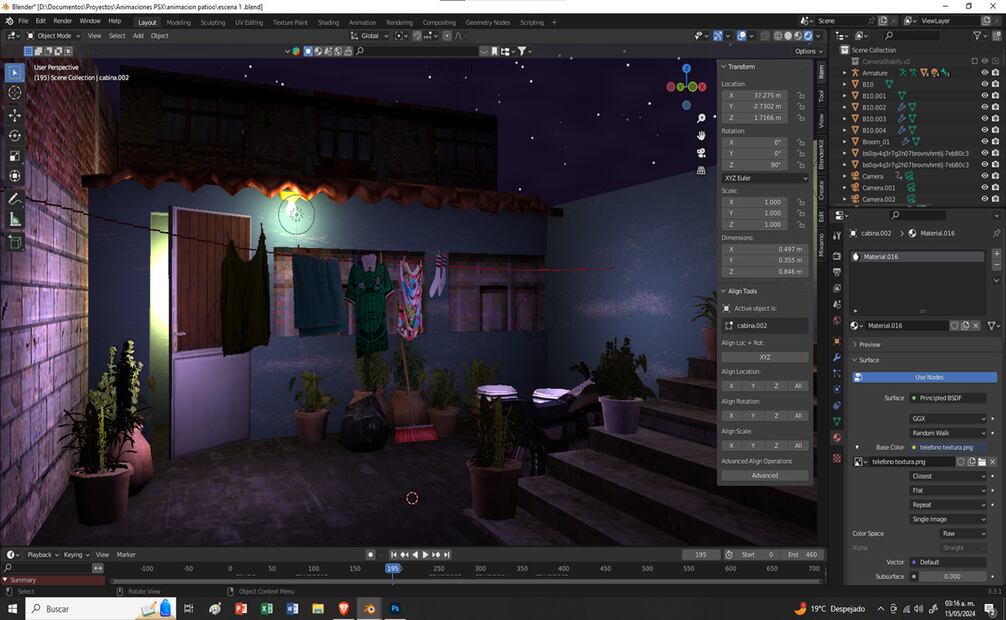Lock the X location axis

click(x=801, y=96)
